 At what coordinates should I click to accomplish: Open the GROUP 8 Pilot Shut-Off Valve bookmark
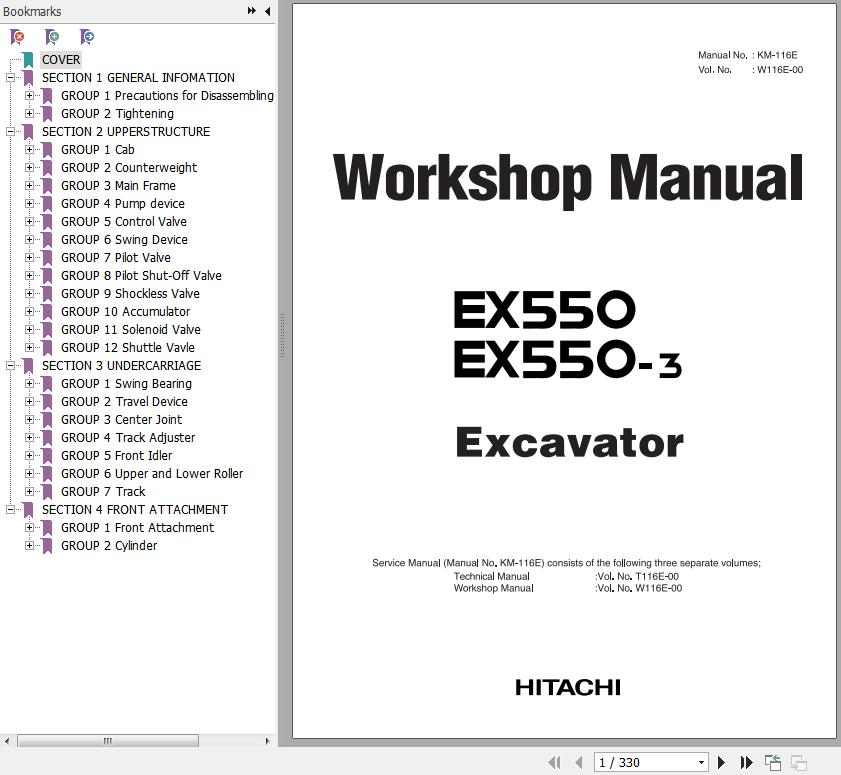[x=141, y=276]
